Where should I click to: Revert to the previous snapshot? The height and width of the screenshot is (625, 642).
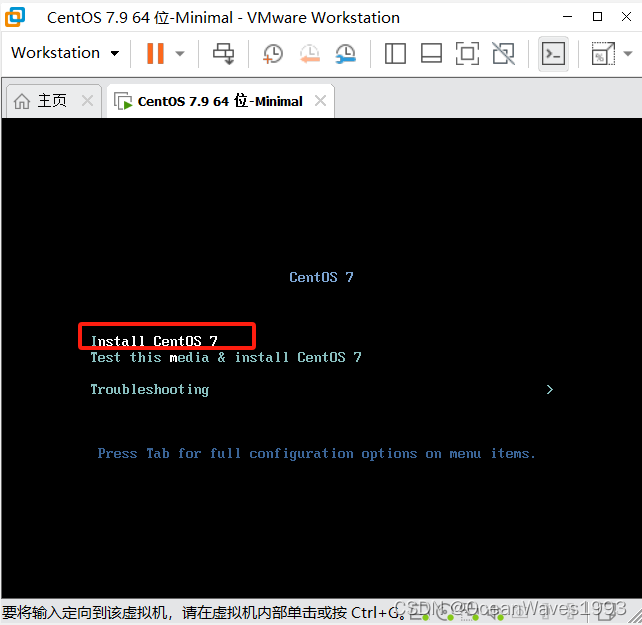tap(310, 54)
